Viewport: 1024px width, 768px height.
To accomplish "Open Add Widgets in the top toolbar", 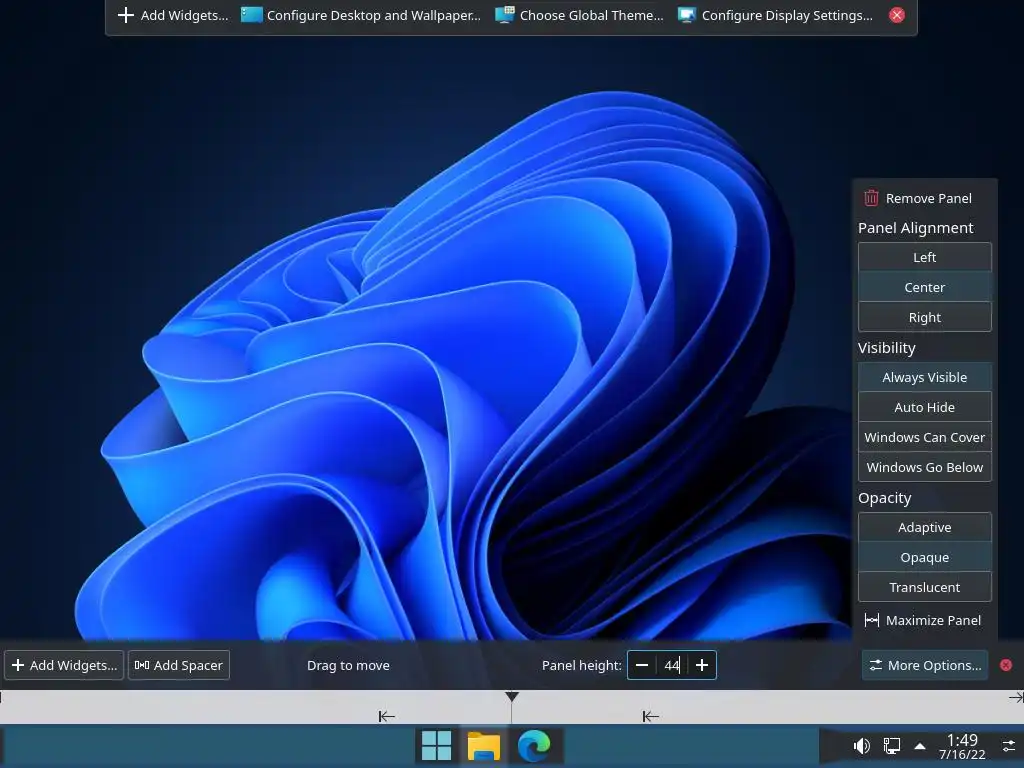I will [172, 15].
